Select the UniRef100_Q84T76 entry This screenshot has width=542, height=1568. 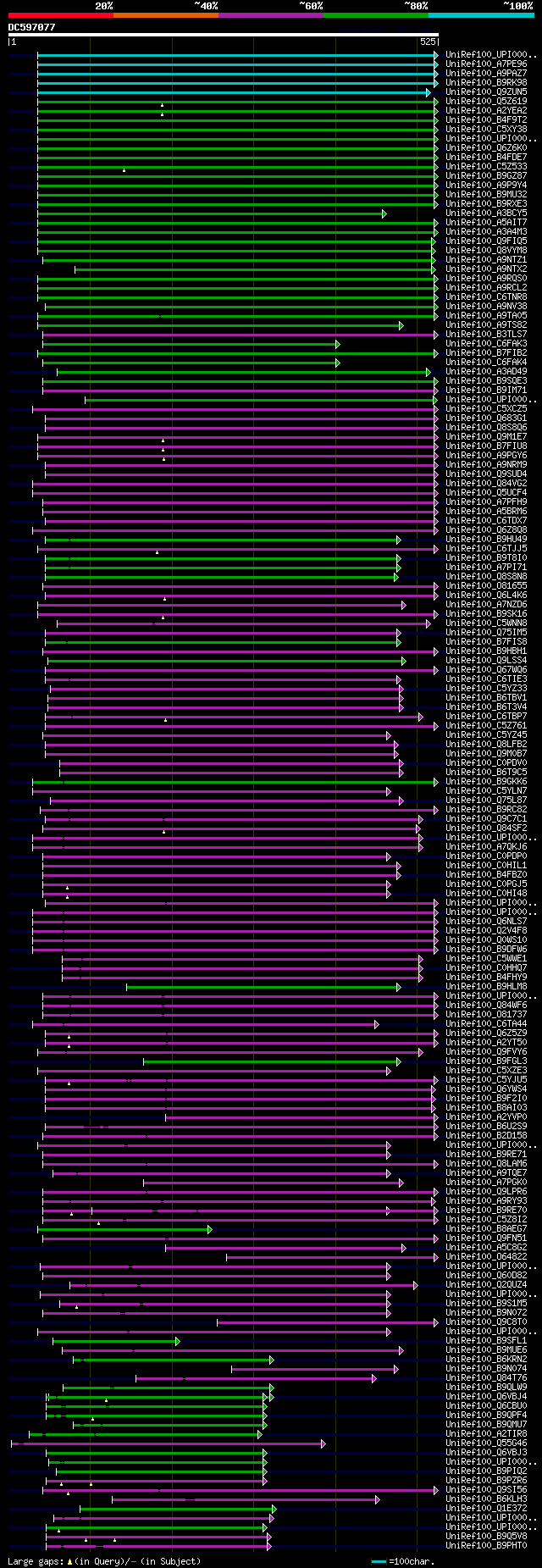(x=486, y=1378)
